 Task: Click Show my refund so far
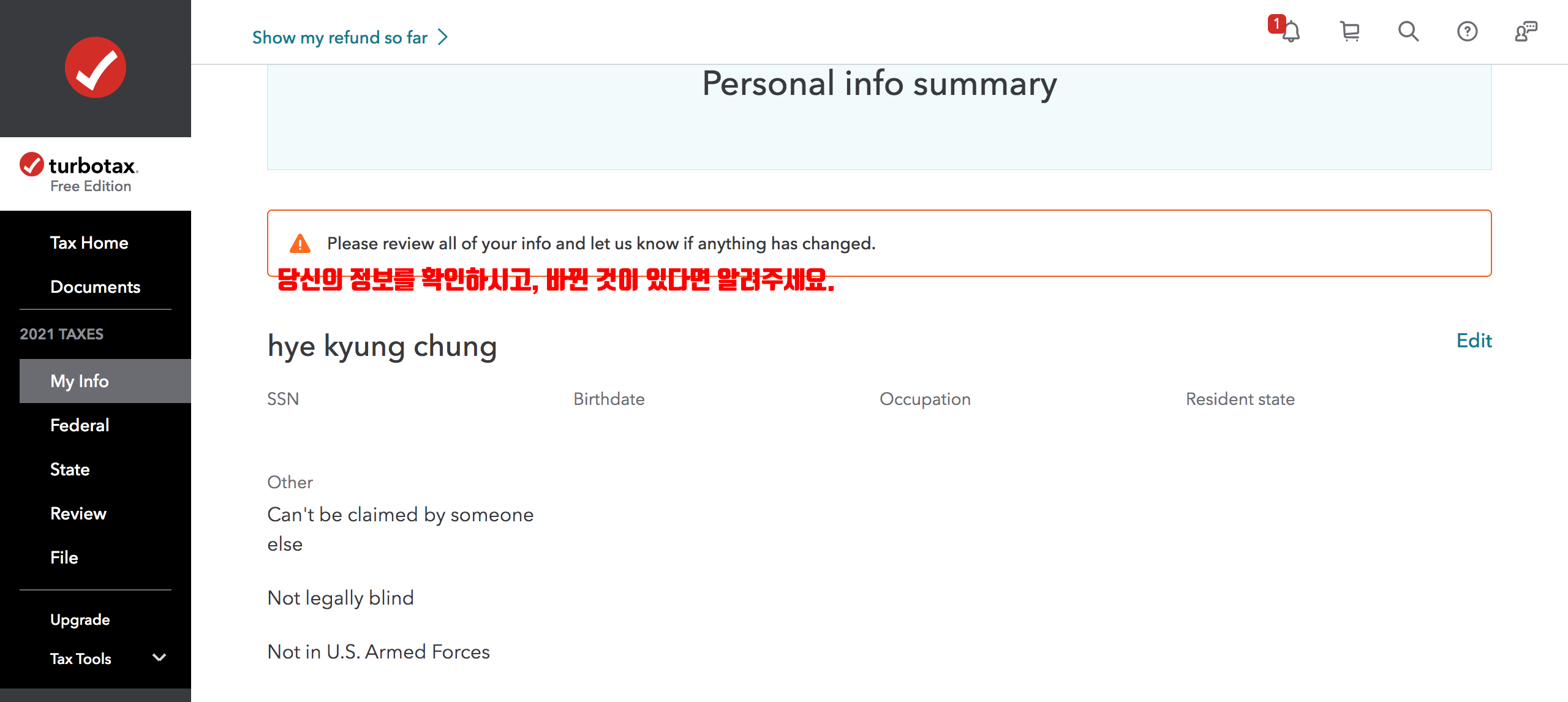point(340,37)
